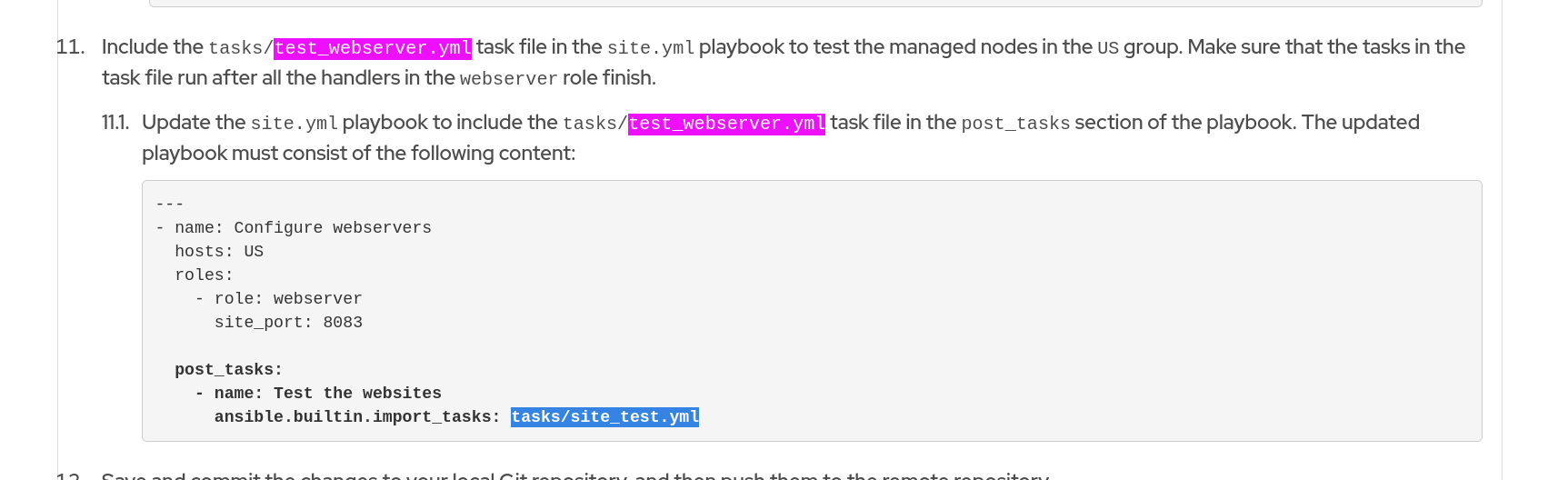This screenshot has width=1568, height=480.
Task: Click site.yml inline code in step 11
Action: (651, 48)
